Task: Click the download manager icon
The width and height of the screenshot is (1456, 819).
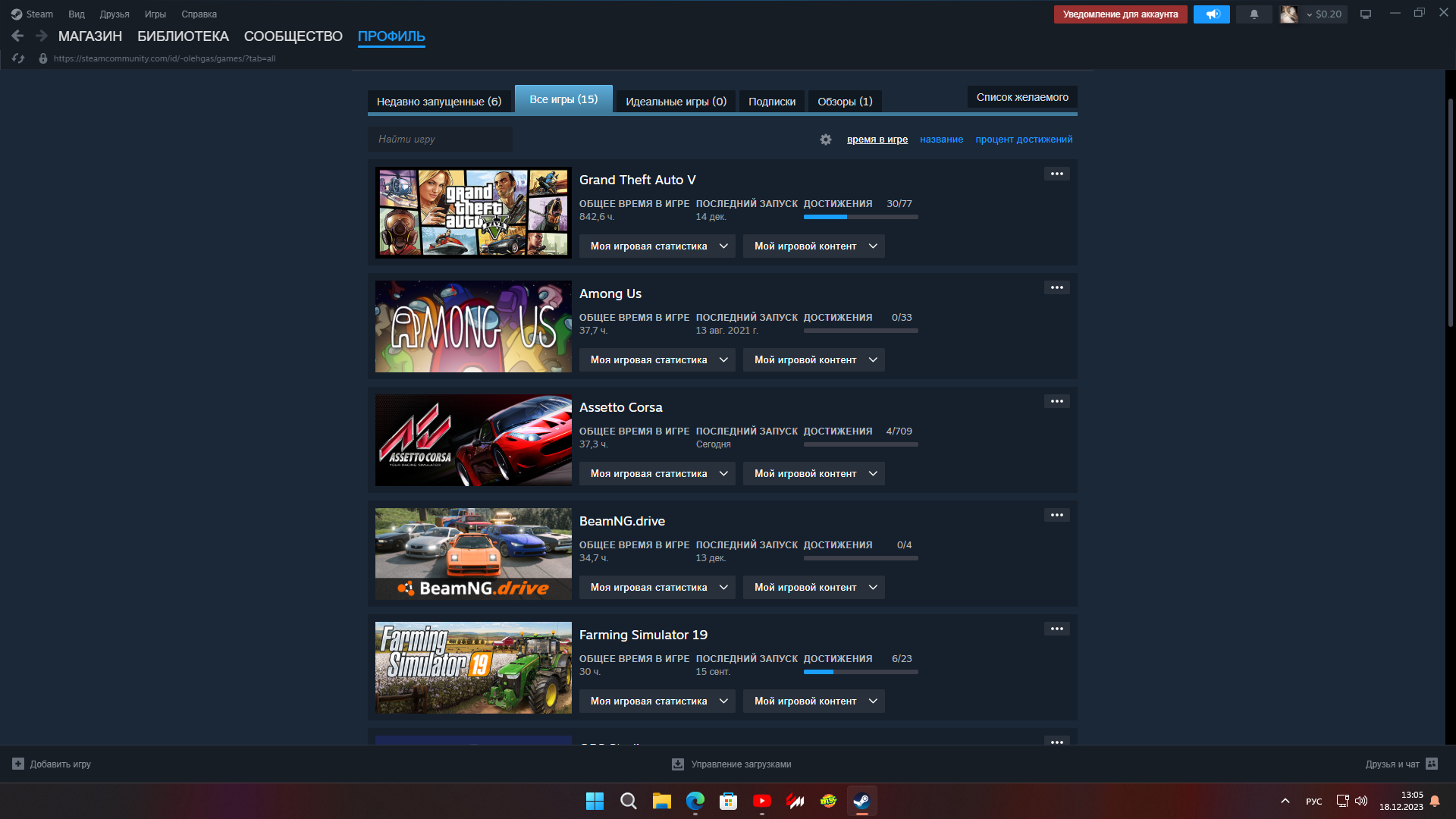Action: [678, 764]
